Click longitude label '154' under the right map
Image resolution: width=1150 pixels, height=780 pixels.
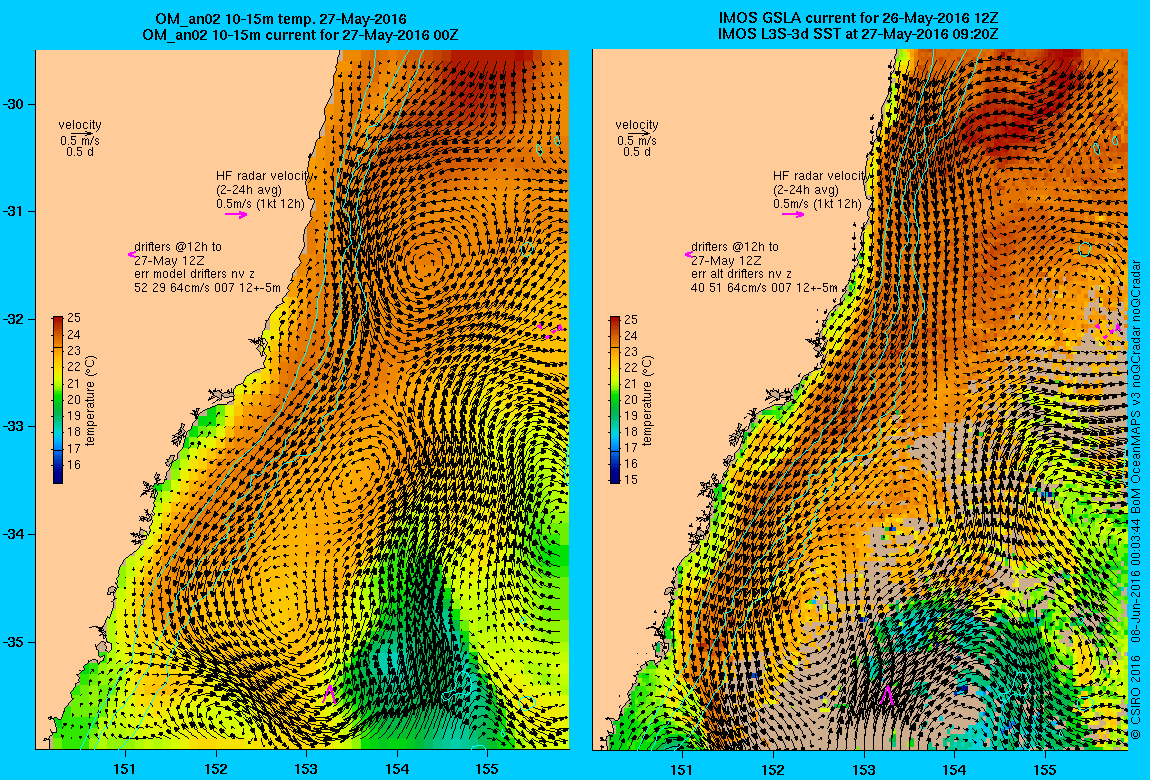coord(953,770)
